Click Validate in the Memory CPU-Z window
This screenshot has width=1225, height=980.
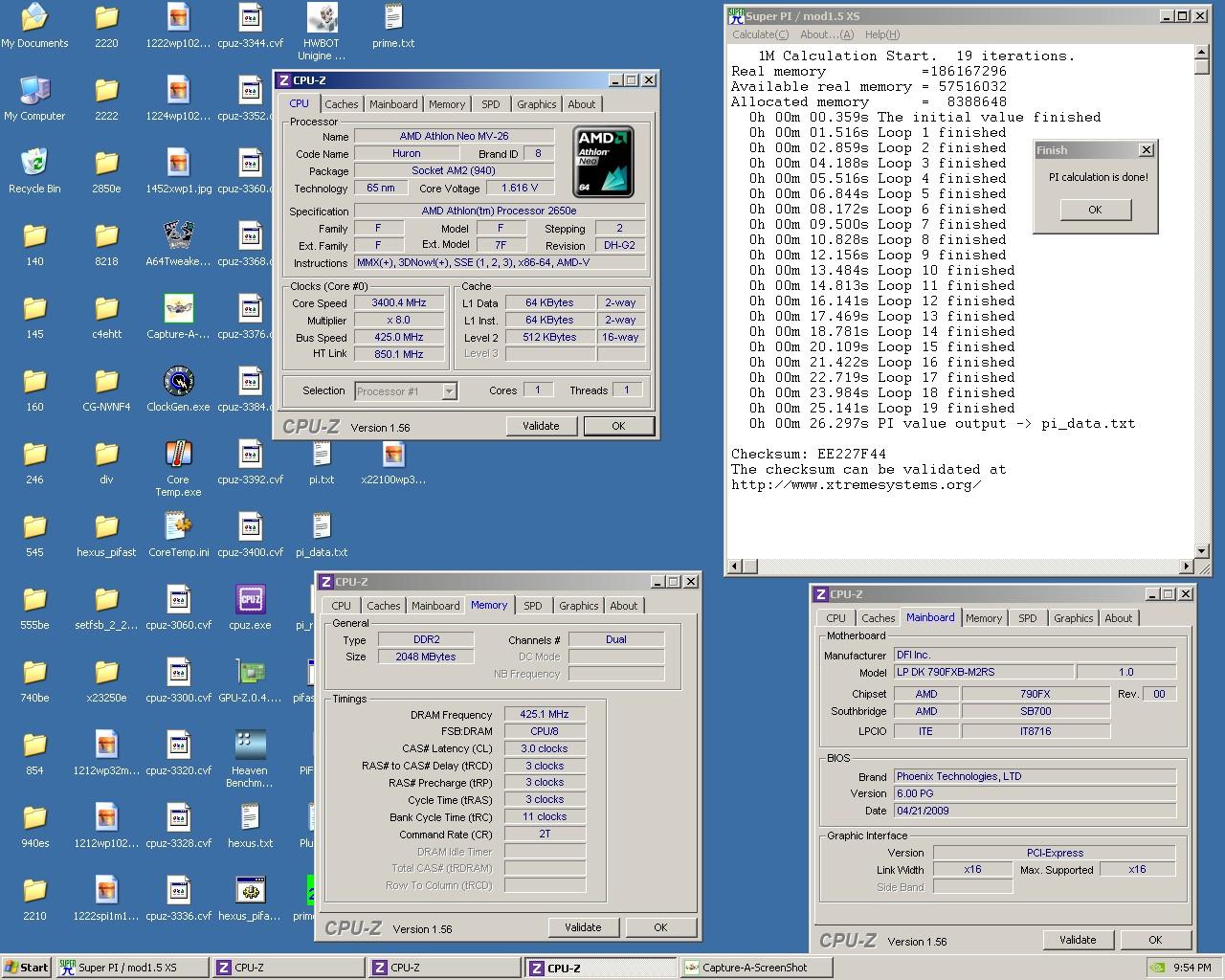click(x=583, y=927)
